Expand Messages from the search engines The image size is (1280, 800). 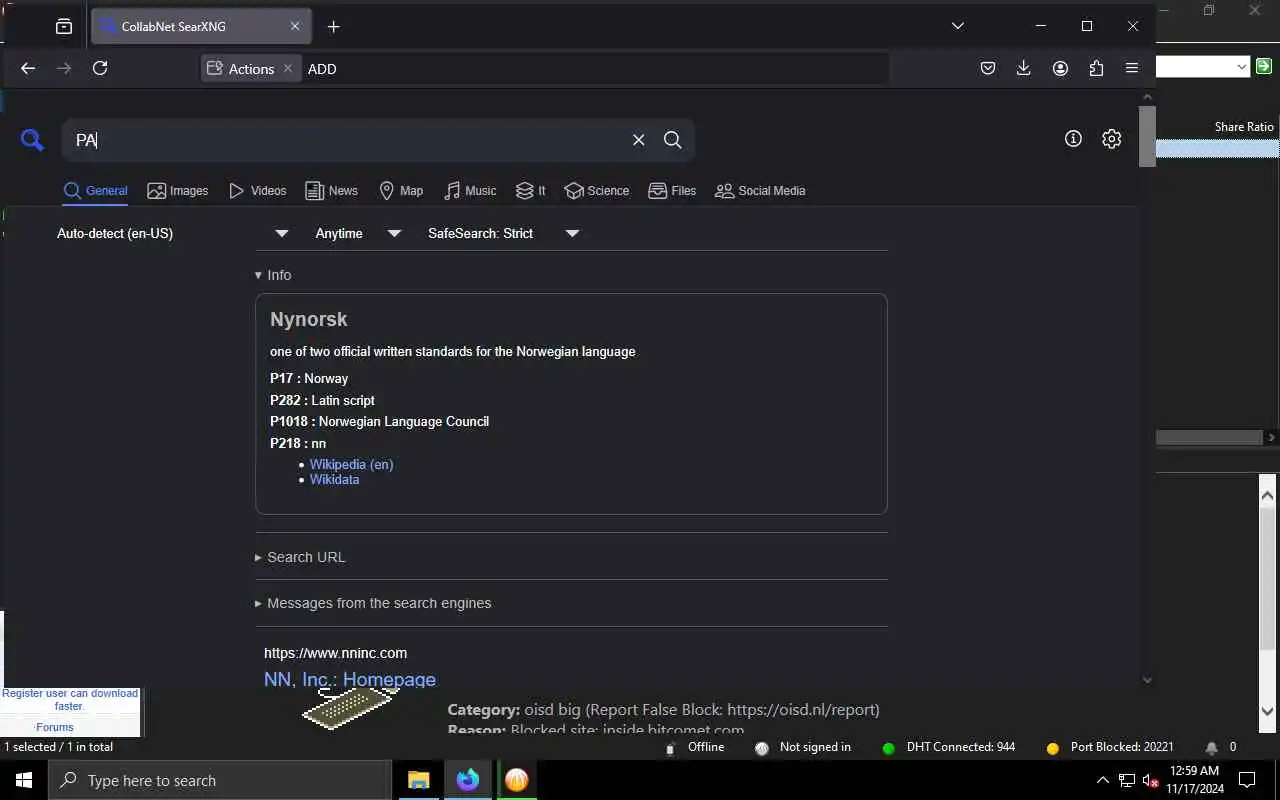[373, 603]
